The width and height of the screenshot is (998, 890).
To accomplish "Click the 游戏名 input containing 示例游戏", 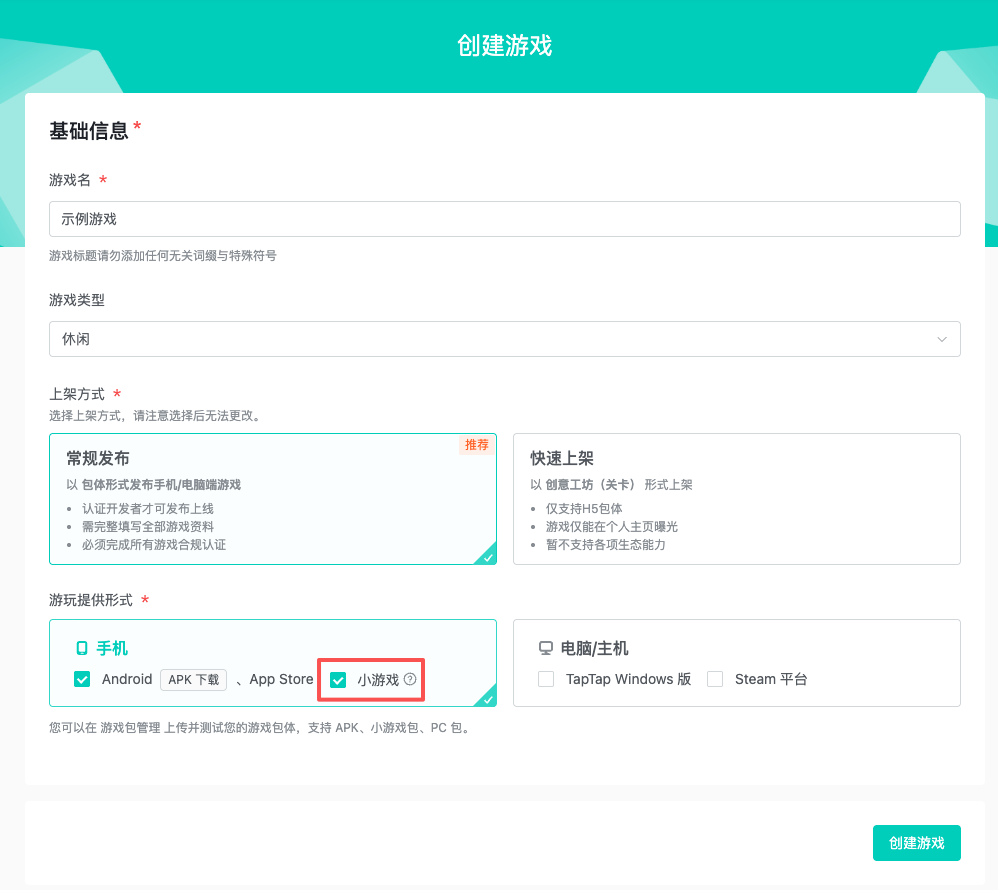I will pyautogui.click(x=504, y=219).
